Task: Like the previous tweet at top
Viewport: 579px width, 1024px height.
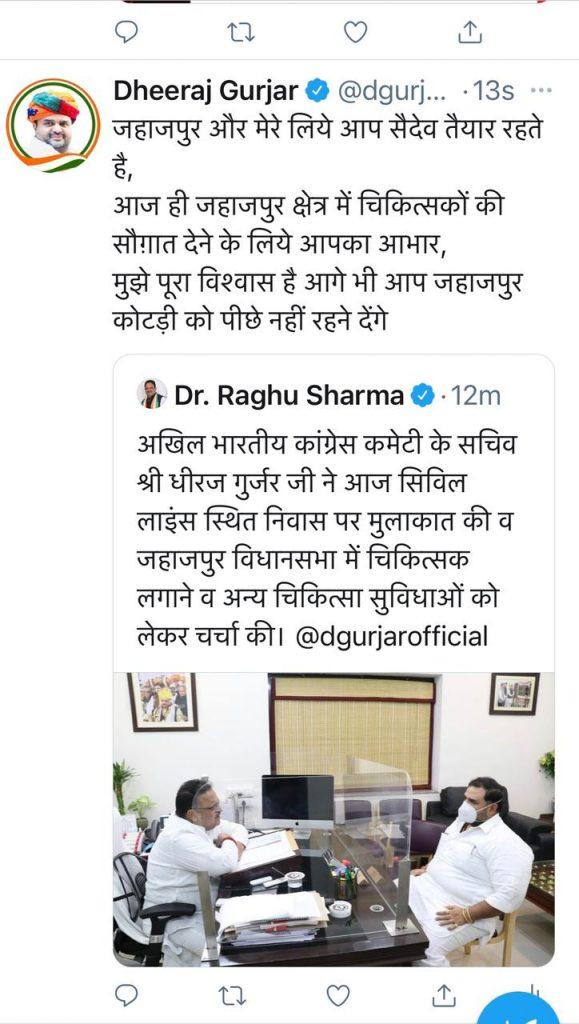Action: click(355, 31)
